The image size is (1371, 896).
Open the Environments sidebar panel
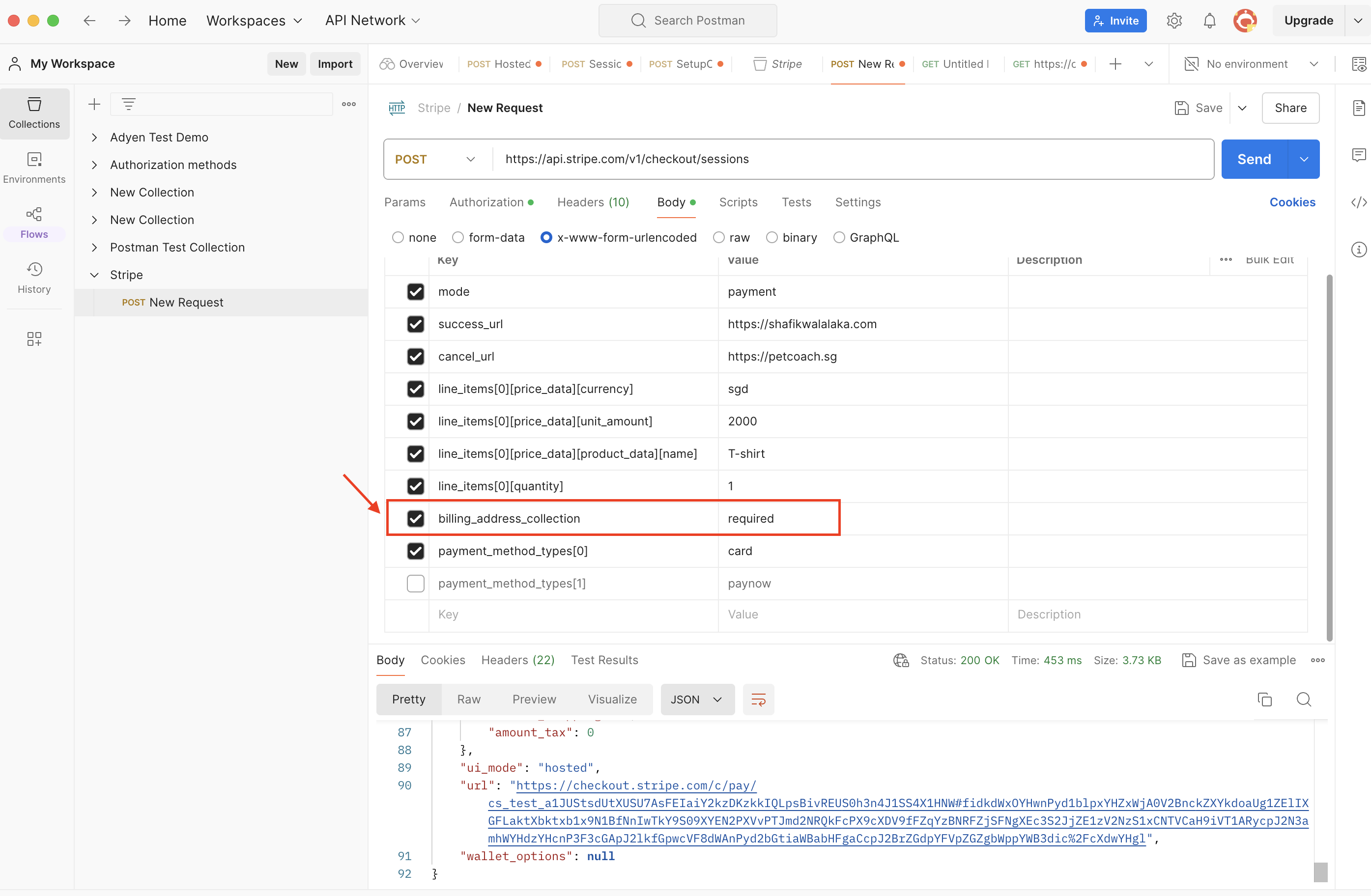coord(34,168)
